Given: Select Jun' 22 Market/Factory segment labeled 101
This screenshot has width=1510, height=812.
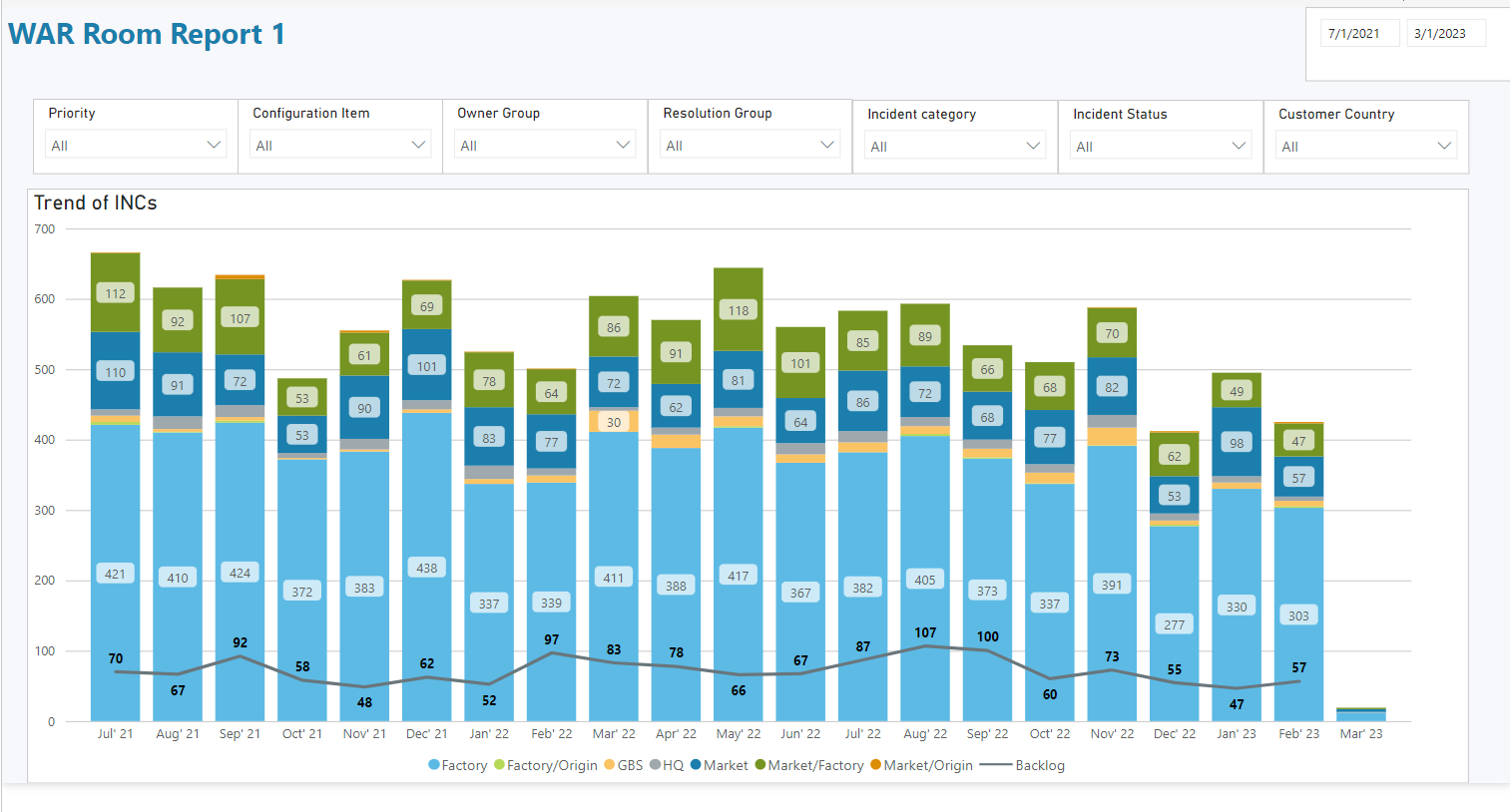Looking at the screenshot, I should pos(800,363).
